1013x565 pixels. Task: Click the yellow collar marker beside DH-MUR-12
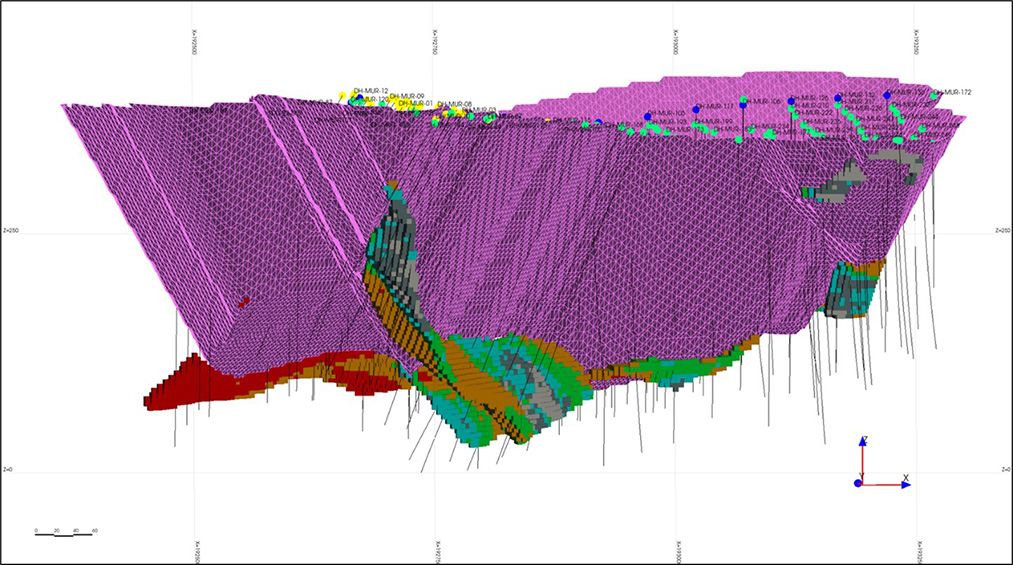pyautogui.click(x=343, y=95)
